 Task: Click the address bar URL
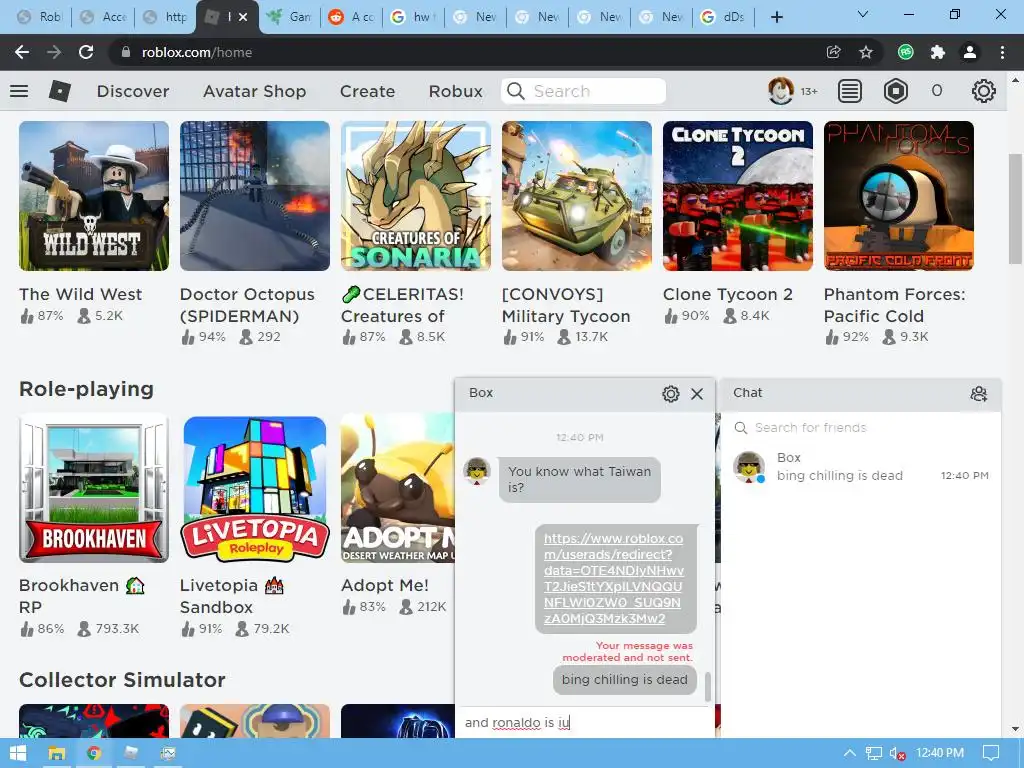pyautogui.click(x=197, y=52)
